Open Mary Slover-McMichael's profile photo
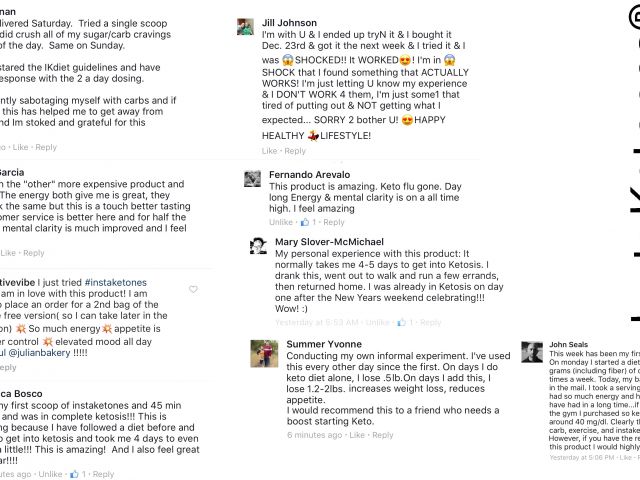 click(x=258, y=246)
